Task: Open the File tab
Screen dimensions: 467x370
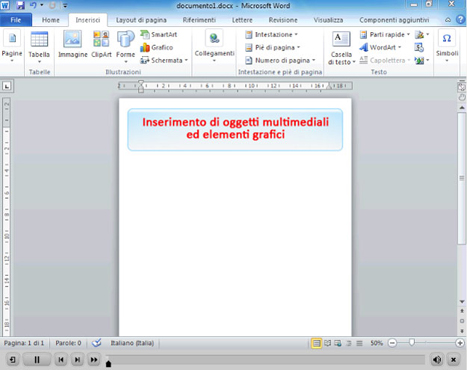Action: (x=16, y=20)
